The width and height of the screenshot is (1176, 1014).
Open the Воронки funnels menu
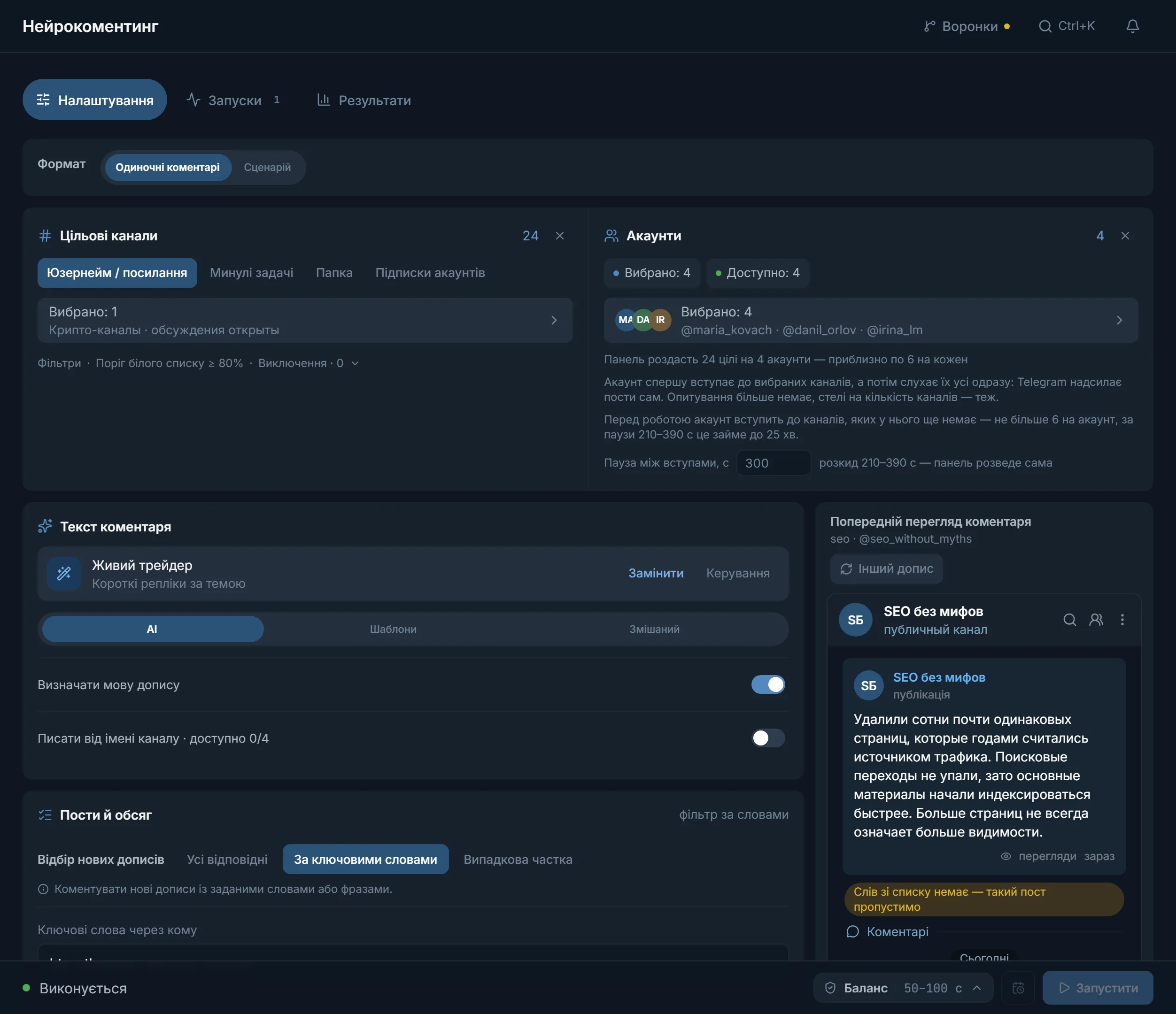click(x=967, y=26)
